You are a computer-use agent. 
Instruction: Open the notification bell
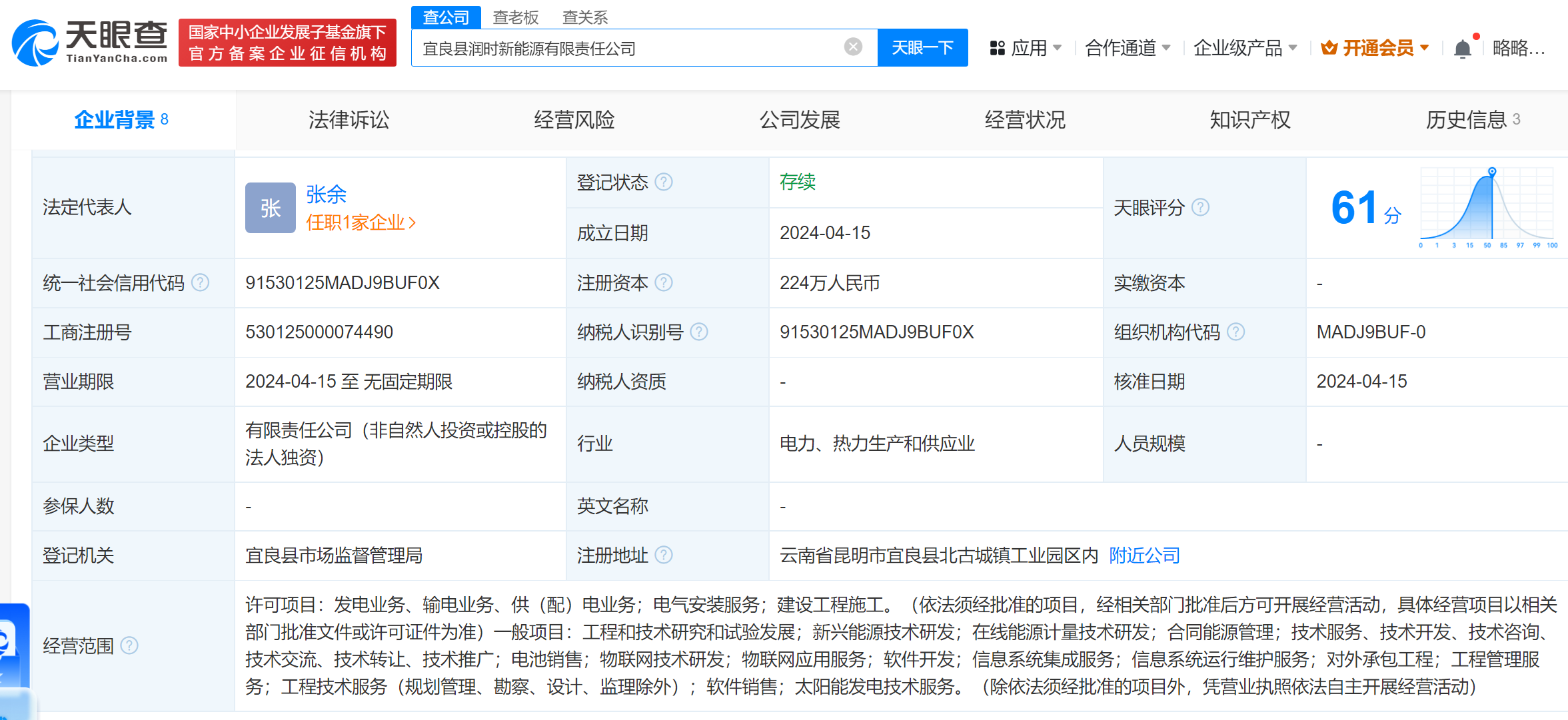pos(1462,49)
